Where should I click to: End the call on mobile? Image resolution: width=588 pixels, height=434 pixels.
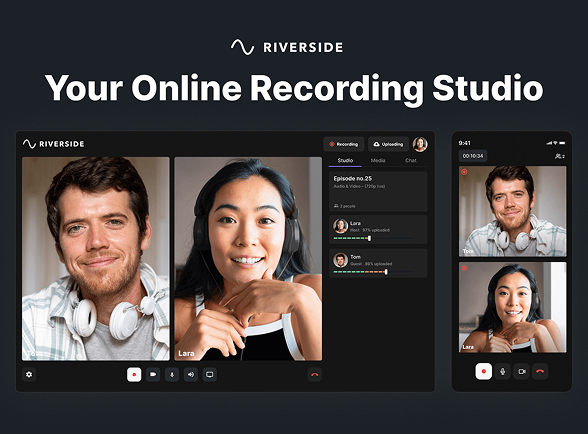[x=540, y=371]
